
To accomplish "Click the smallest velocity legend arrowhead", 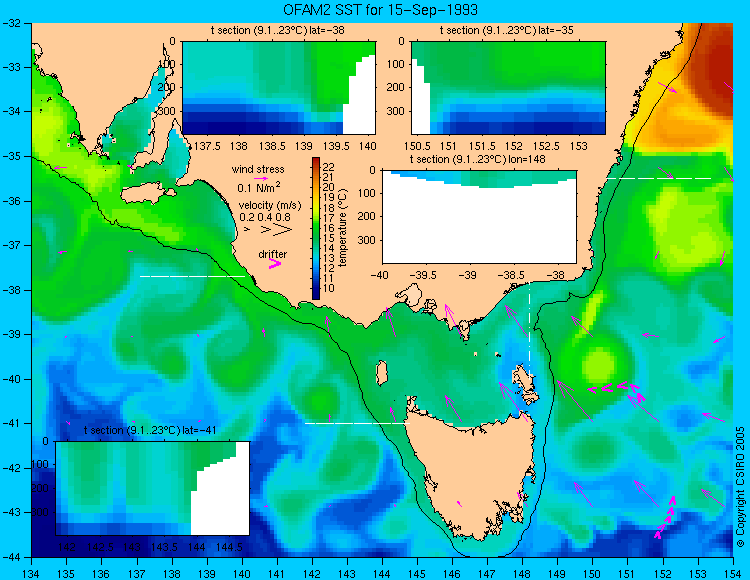I will [x=247, y=230].
